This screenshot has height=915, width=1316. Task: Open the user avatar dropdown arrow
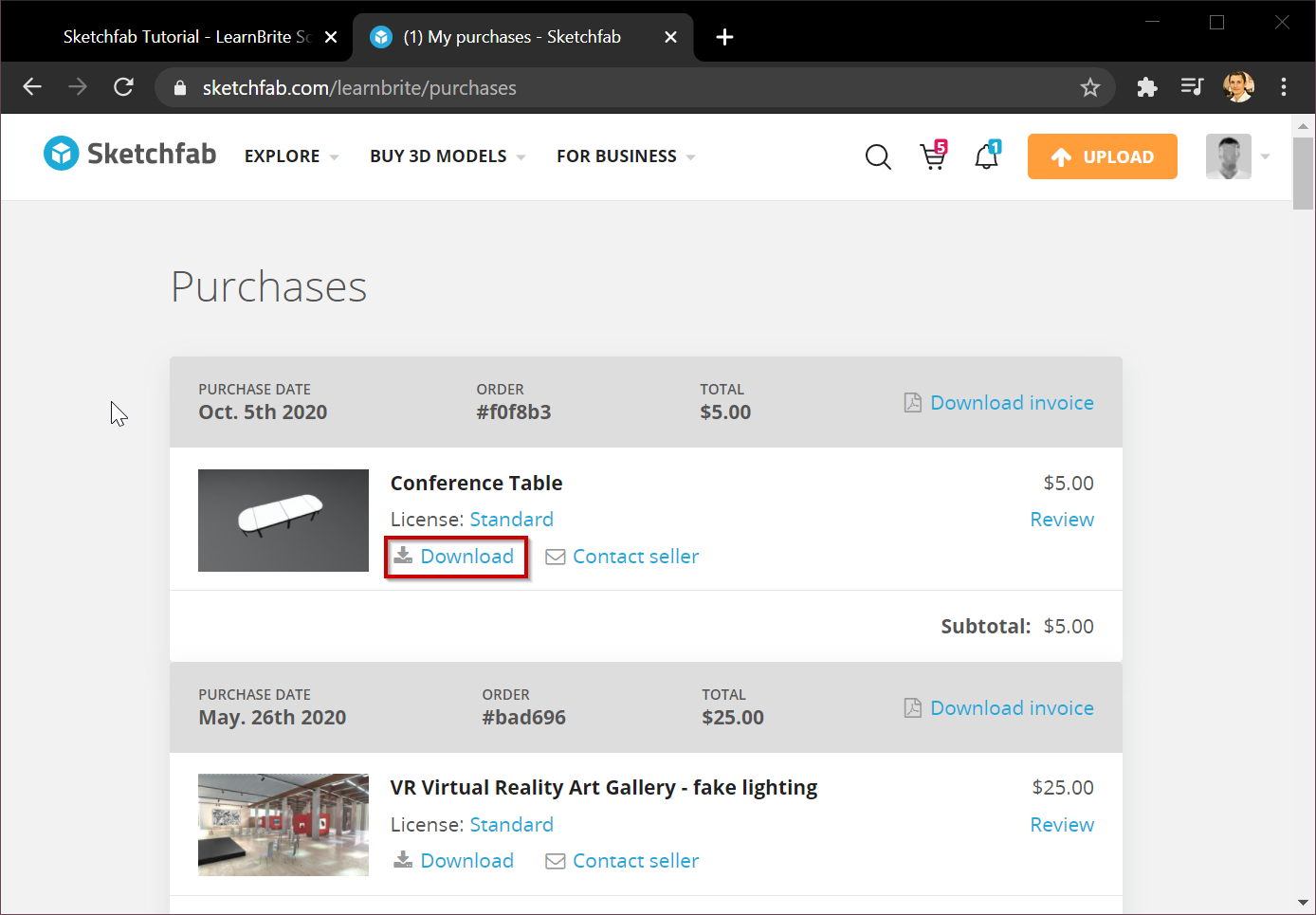click(x=1265, y=156)
